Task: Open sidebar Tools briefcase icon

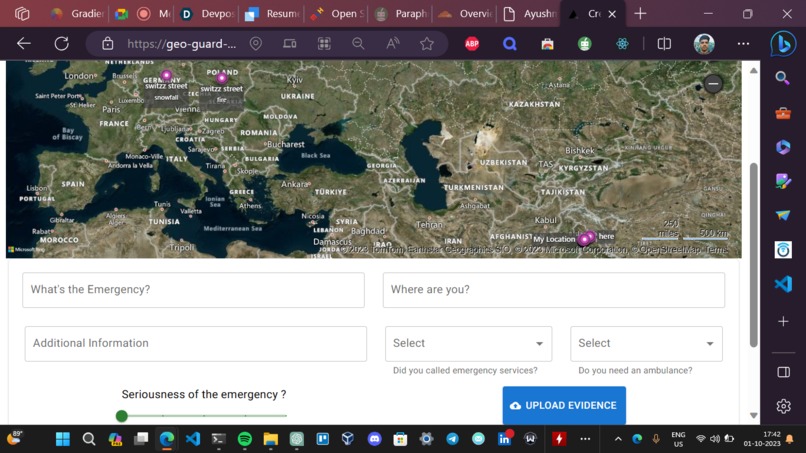Action: point(783,113)
